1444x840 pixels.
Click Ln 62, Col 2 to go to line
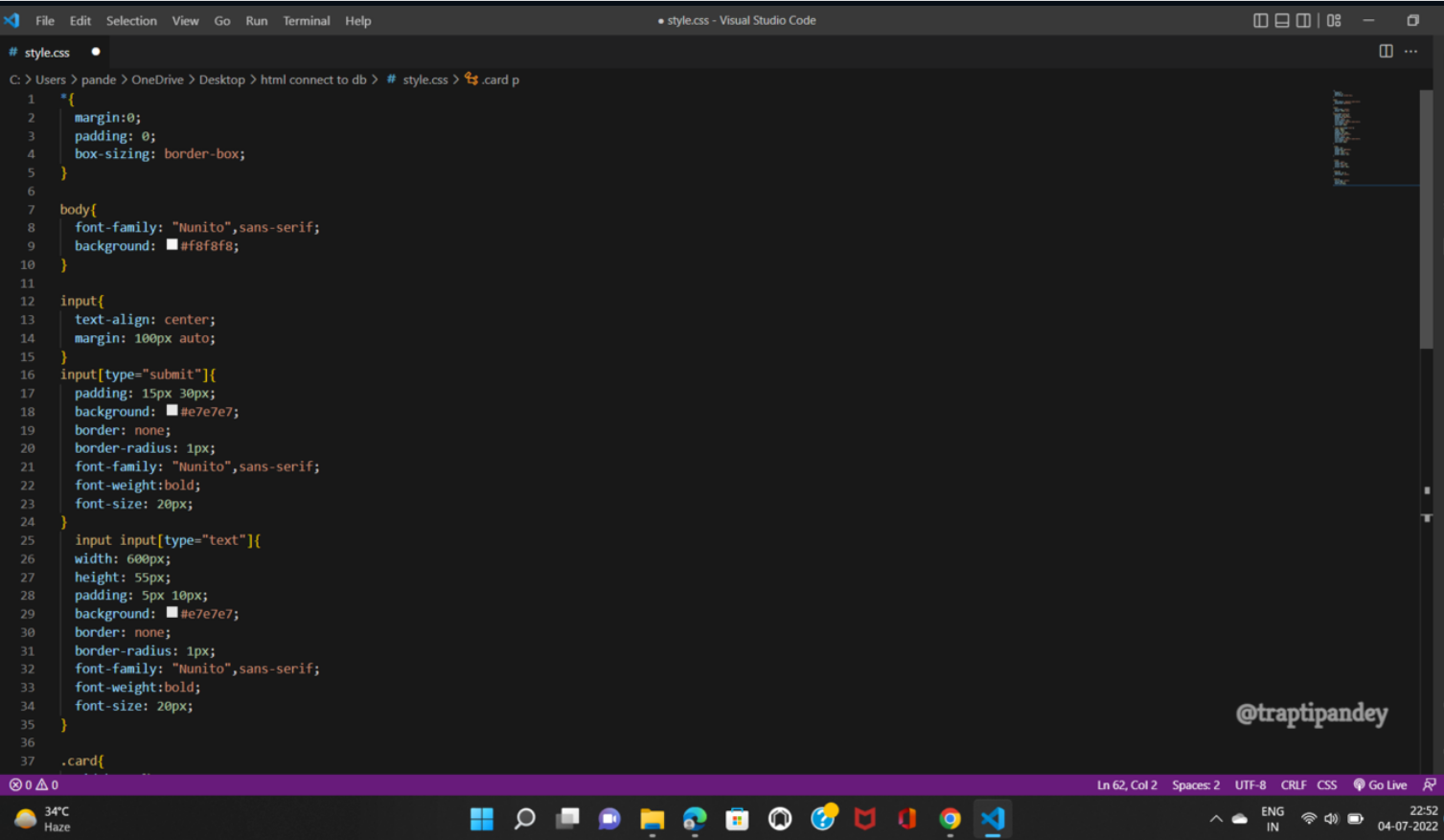(1127, 784)
